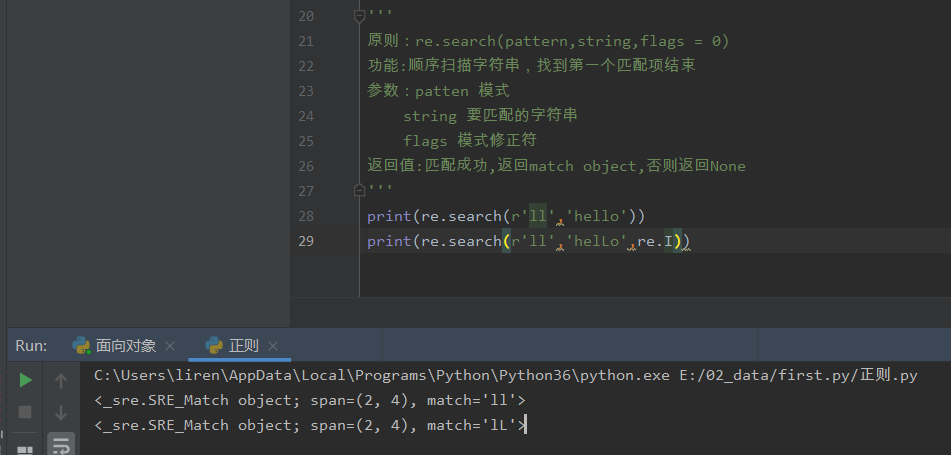
Task: Click the down arrow in Run toolbar
Action: pyautogui.click(x=61, y=413)
